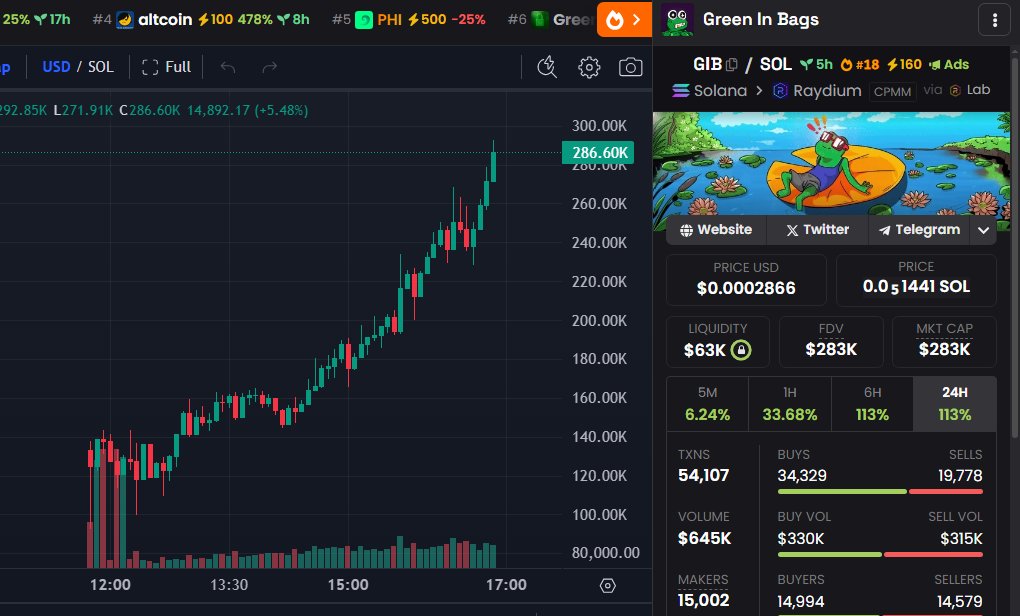The width and height of the screenshot is (1020, 616).
Task: Open the Telegram link
Action: [919, 230]
